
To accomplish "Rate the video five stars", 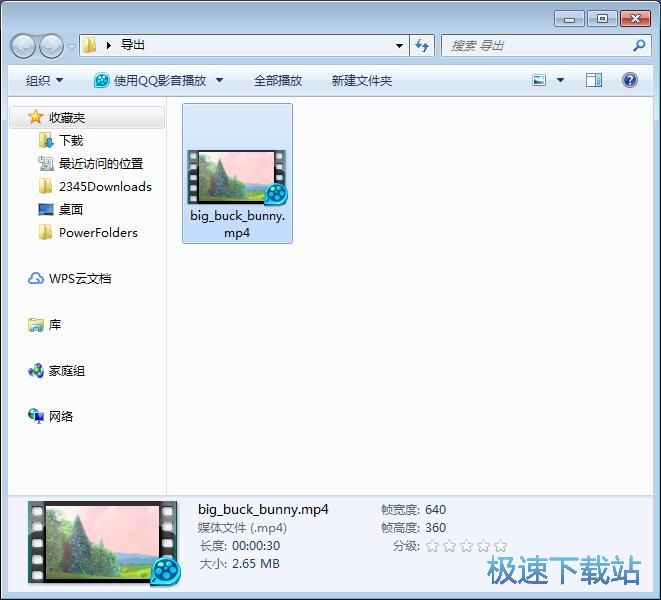I will point(500,546).
